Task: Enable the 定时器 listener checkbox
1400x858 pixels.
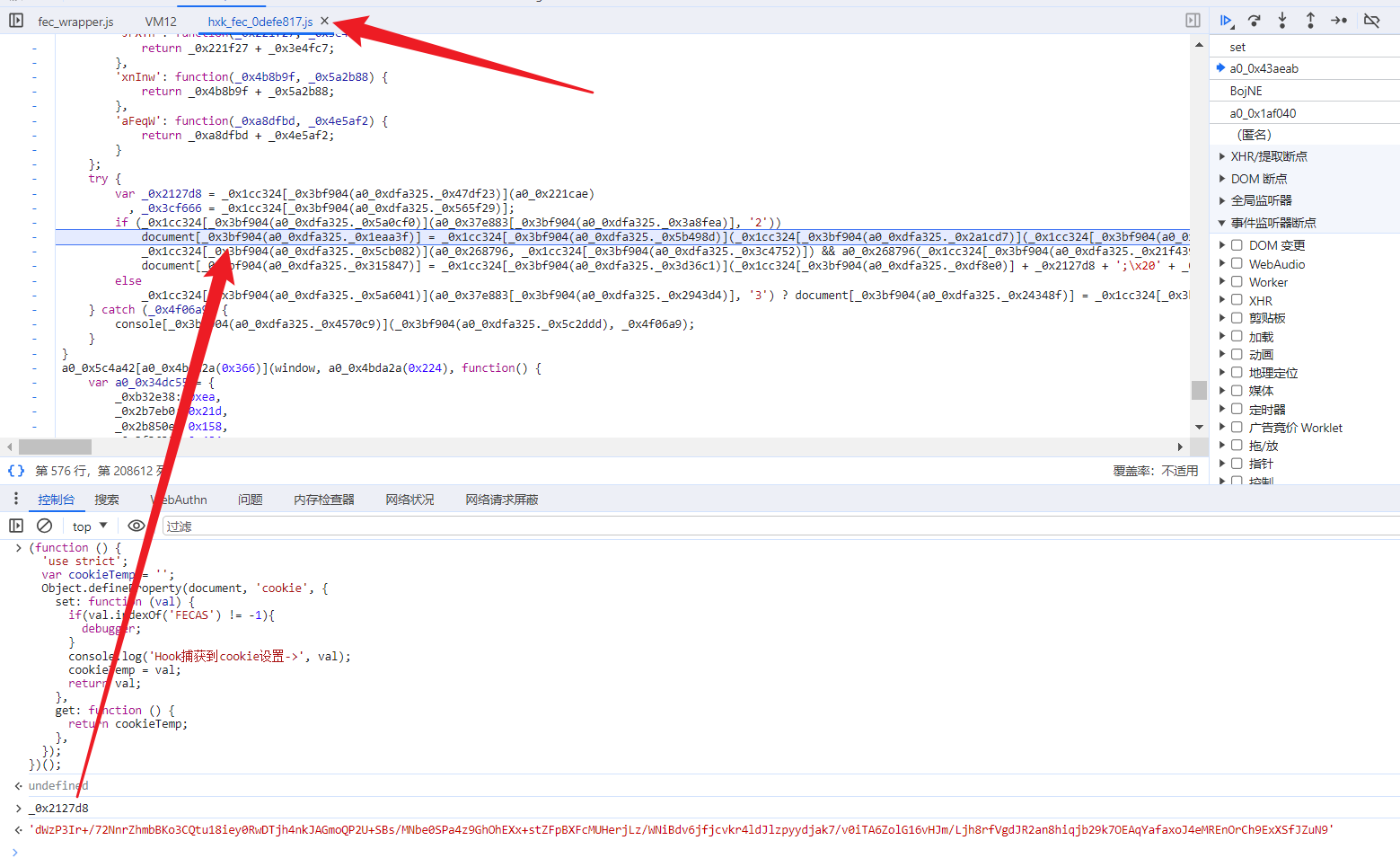Action: click(1237, 409)
